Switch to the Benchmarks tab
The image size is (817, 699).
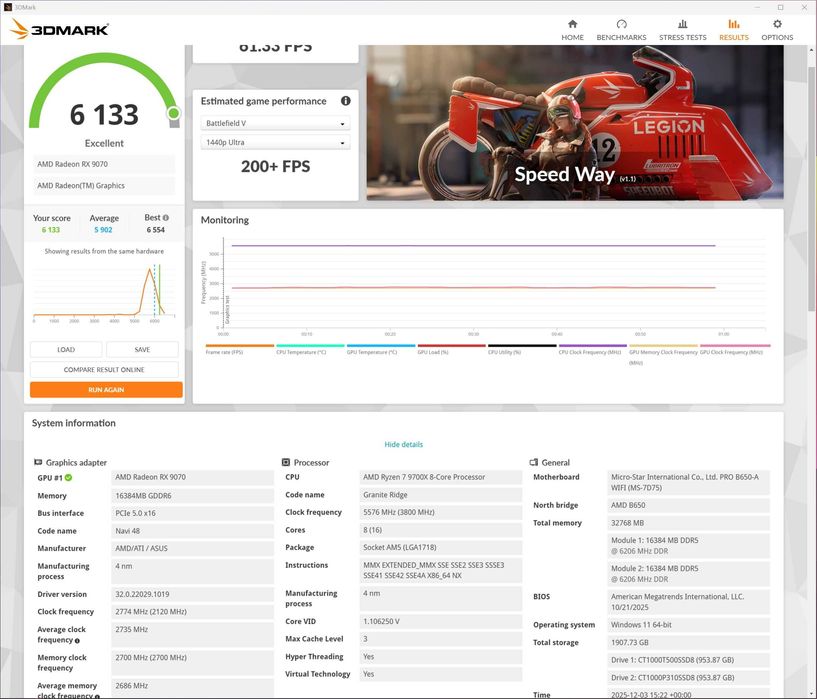(x=621, y=30)
